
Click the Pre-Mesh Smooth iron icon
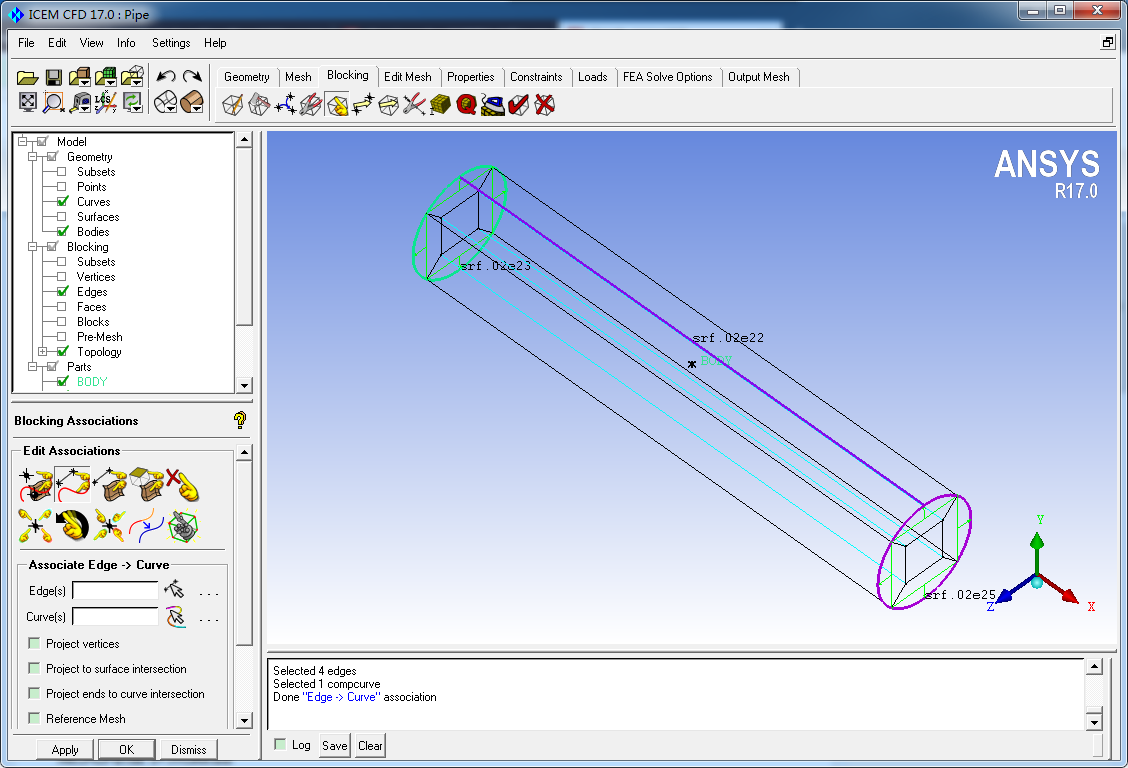coord(493,105)
